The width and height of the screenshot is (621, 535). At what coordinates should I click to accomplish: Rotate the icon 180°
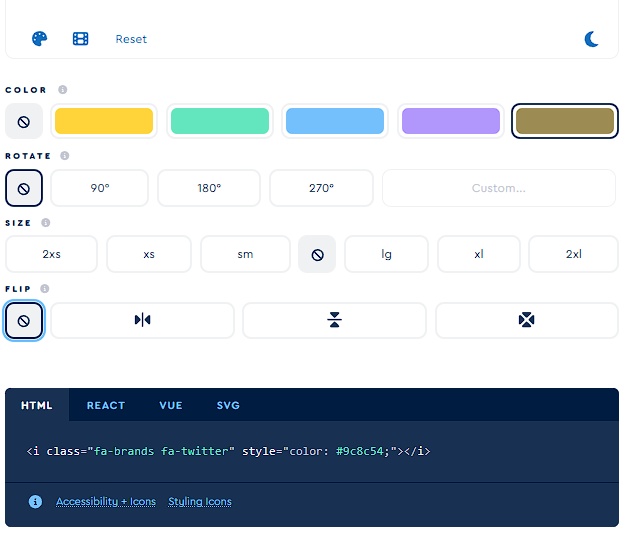209,188
